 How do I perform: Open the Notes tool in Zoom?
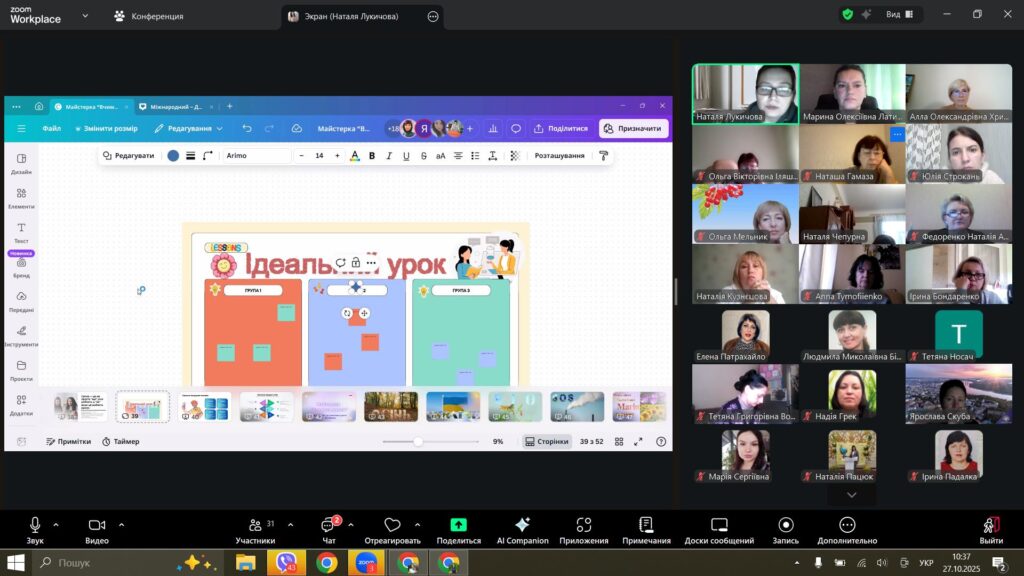tap(646, 525)
